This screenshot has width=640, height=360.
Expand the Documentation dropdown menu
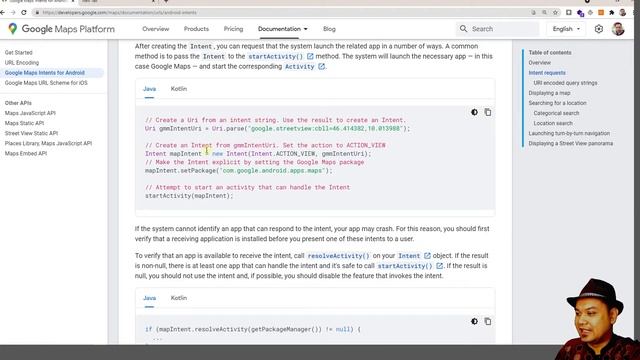click(282, 29)
